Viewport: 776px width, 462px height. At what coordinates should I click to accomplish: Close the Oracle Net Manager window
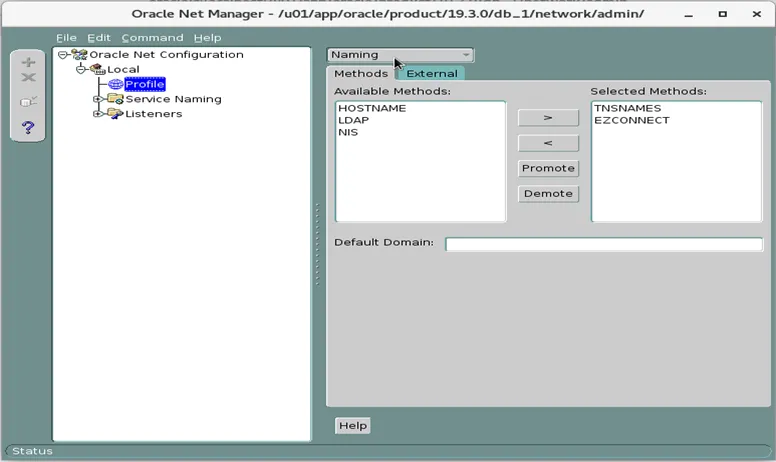(x=757, y=14)
